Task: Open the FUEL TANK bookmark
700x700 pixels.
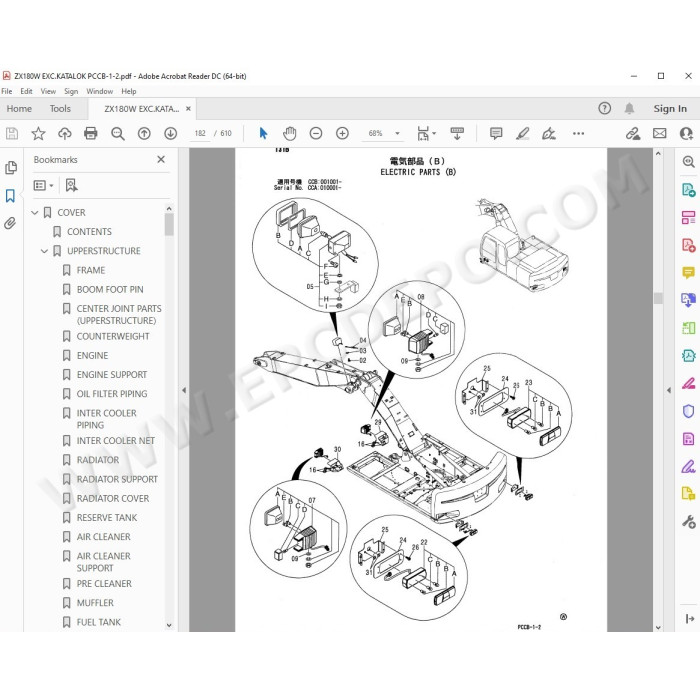Action: pyautogui.click(x=99, y=622)
